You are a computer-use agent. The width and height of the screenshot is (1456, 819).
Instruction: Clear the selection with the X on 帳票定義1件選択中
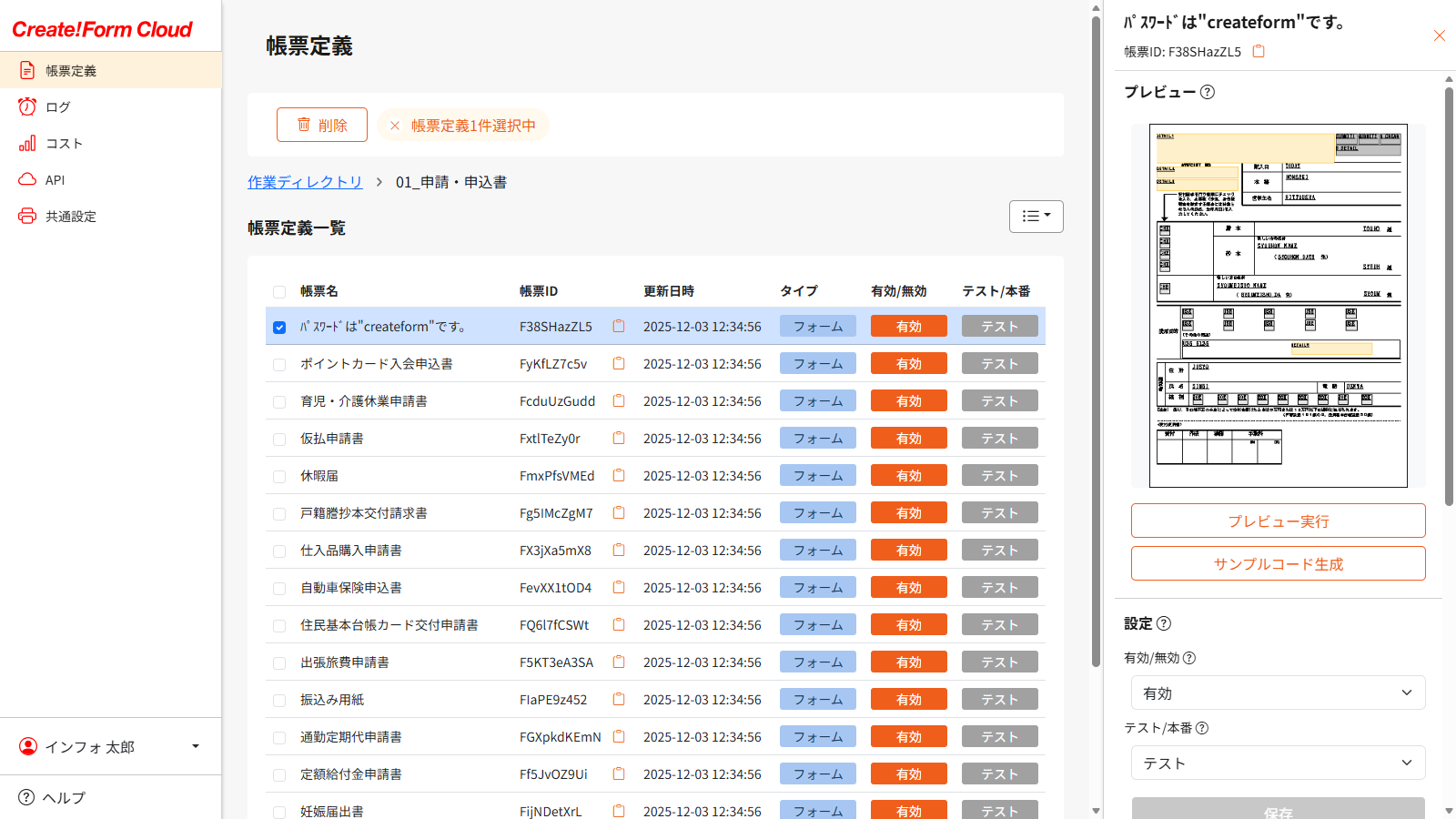click(395, 126)
